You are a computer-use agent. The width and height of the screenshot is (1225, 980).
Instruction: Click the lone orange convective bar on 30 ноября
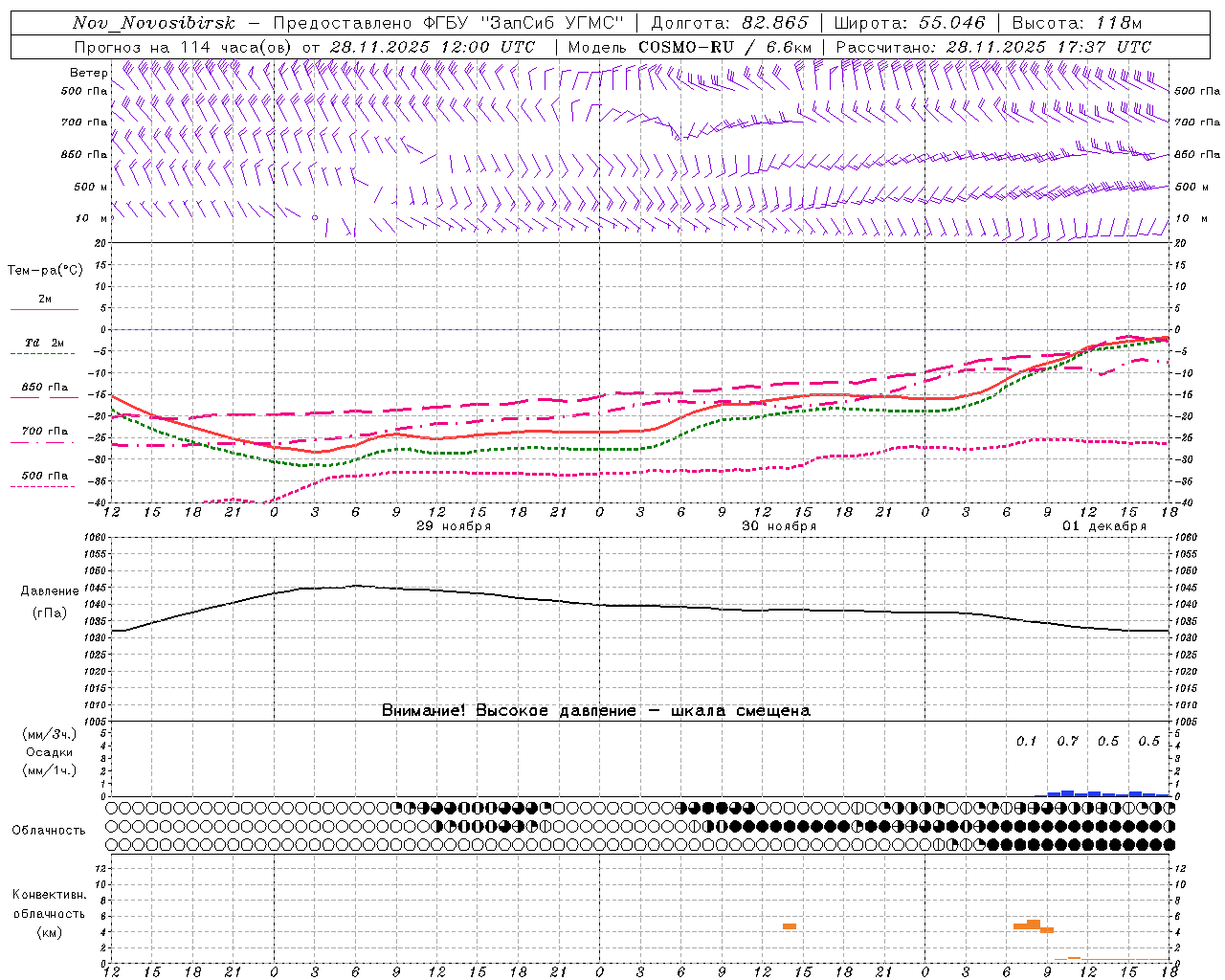[790, 926]
